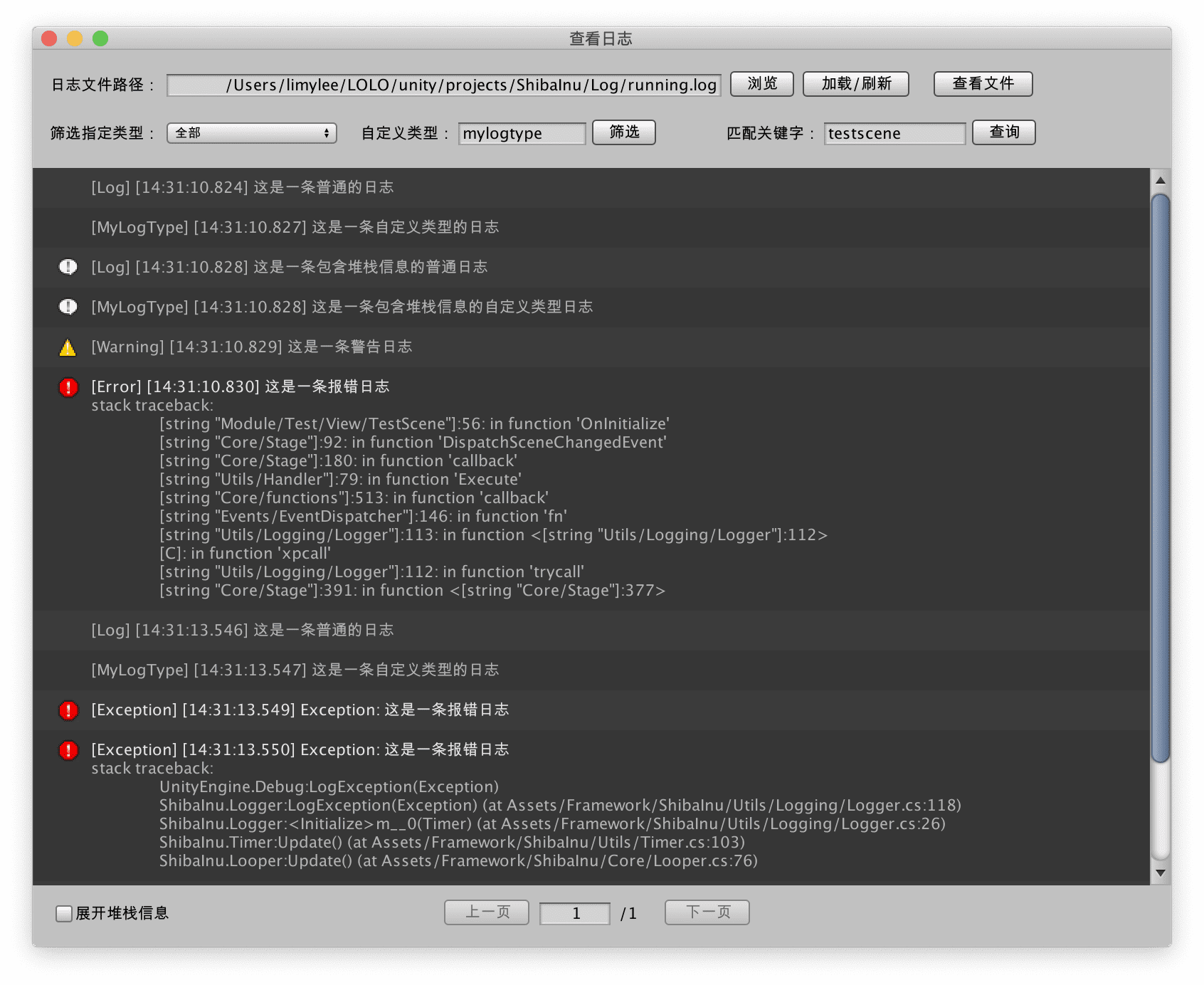Screen dimensions: 1204x985
Task: Click the 查看文件 button
Action: pyautogui.click(x=983, y=84)
